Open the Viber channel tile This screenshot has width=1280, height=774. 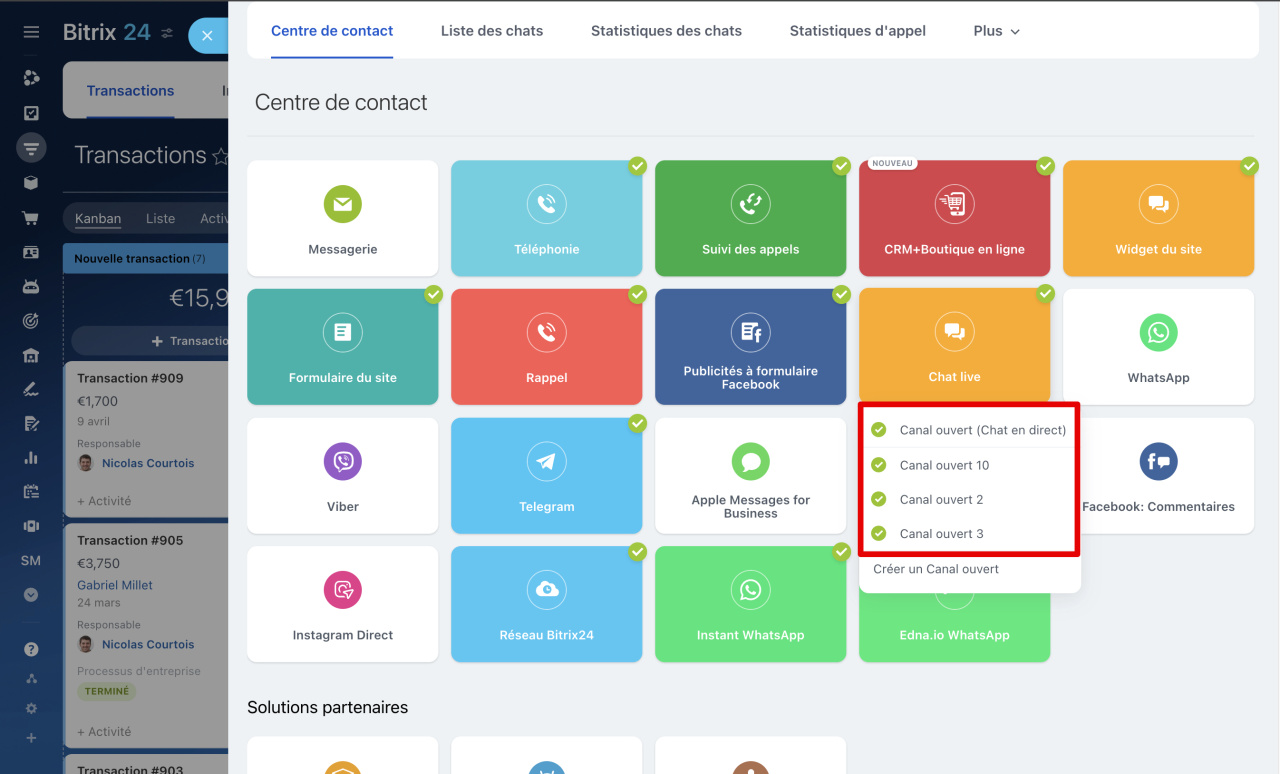[343, 475]
